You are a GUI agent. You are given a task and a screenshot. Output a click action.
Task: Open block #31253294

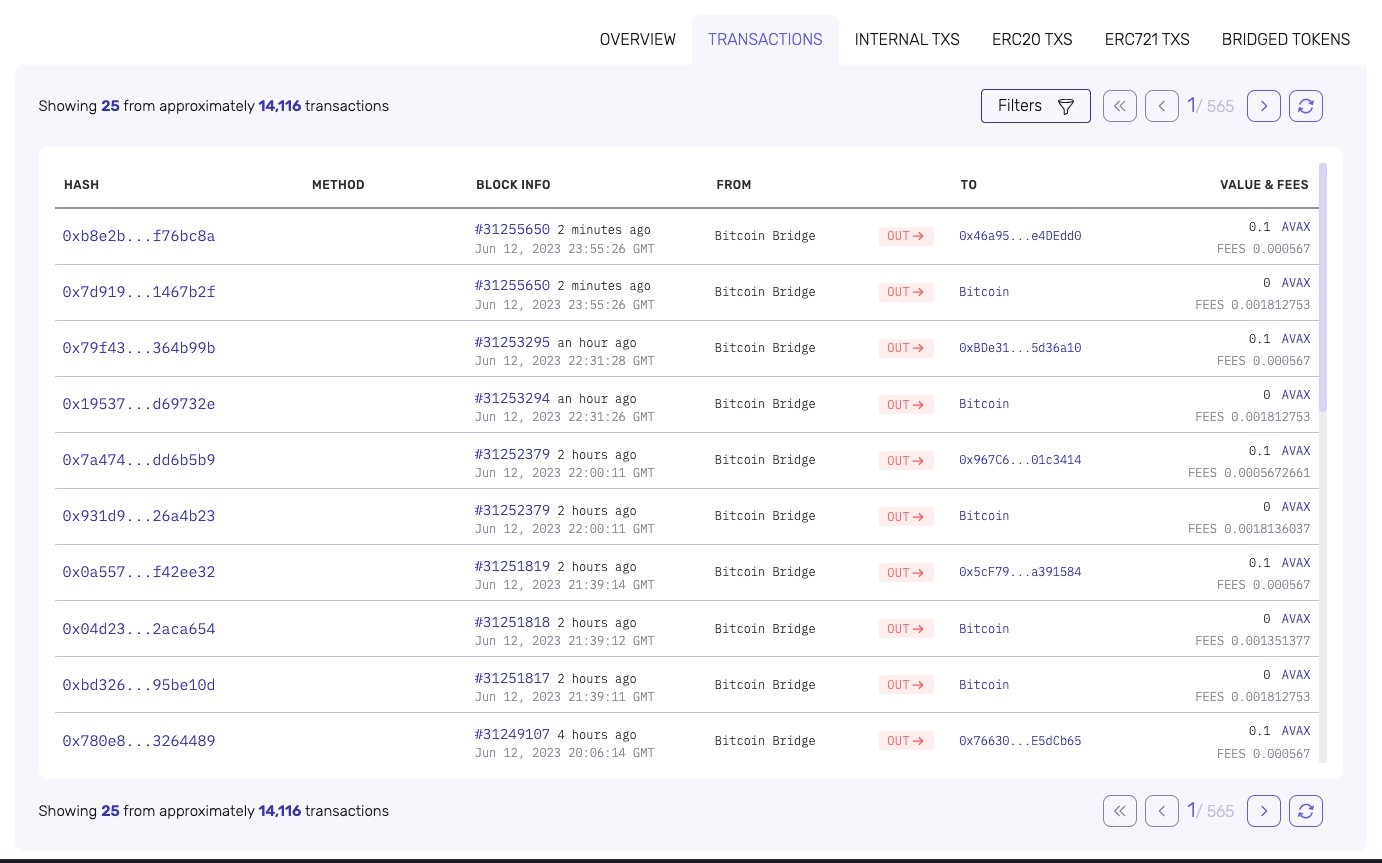click(x=513, y=398)
